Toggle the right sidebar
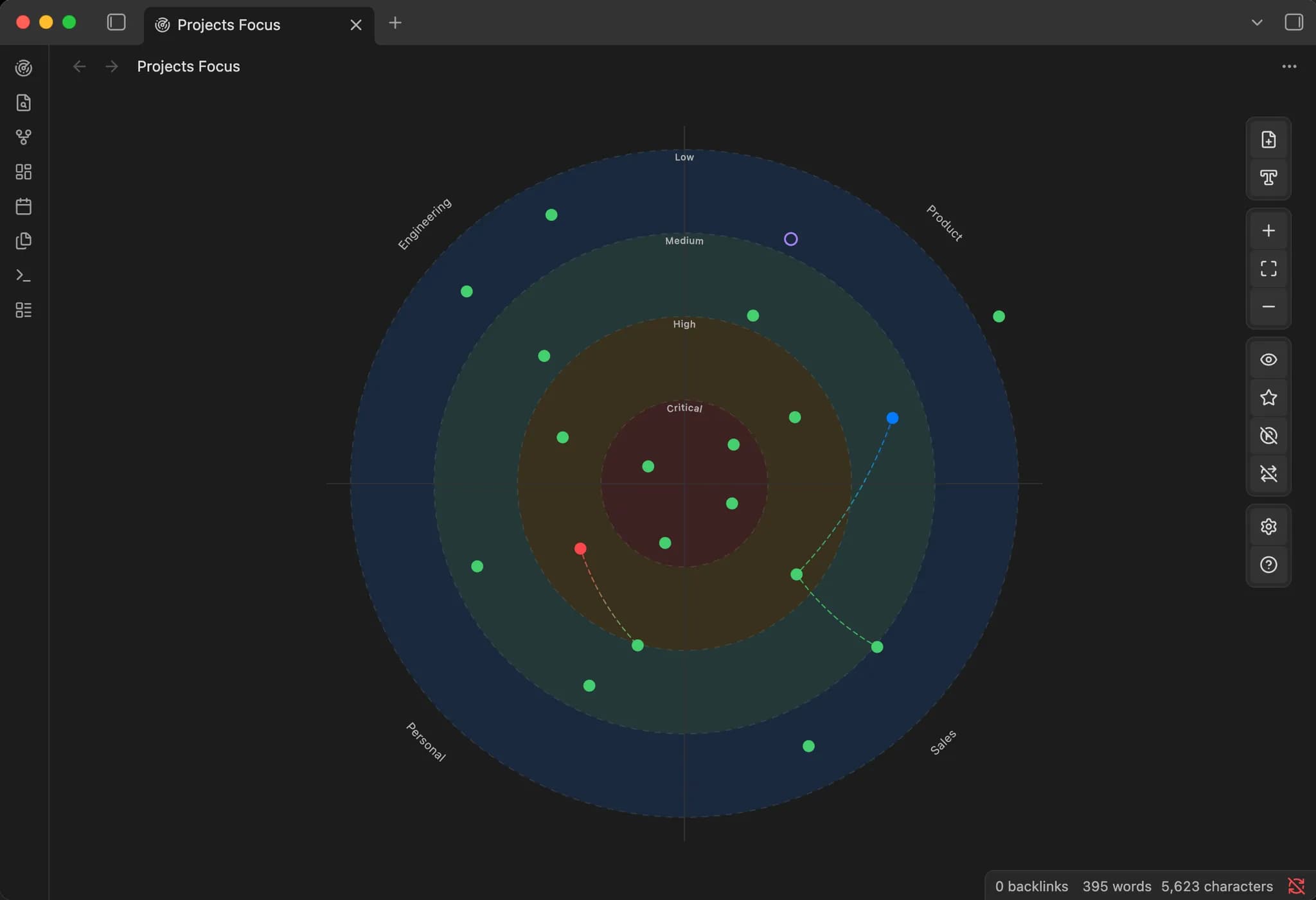 coord(1294,22)
